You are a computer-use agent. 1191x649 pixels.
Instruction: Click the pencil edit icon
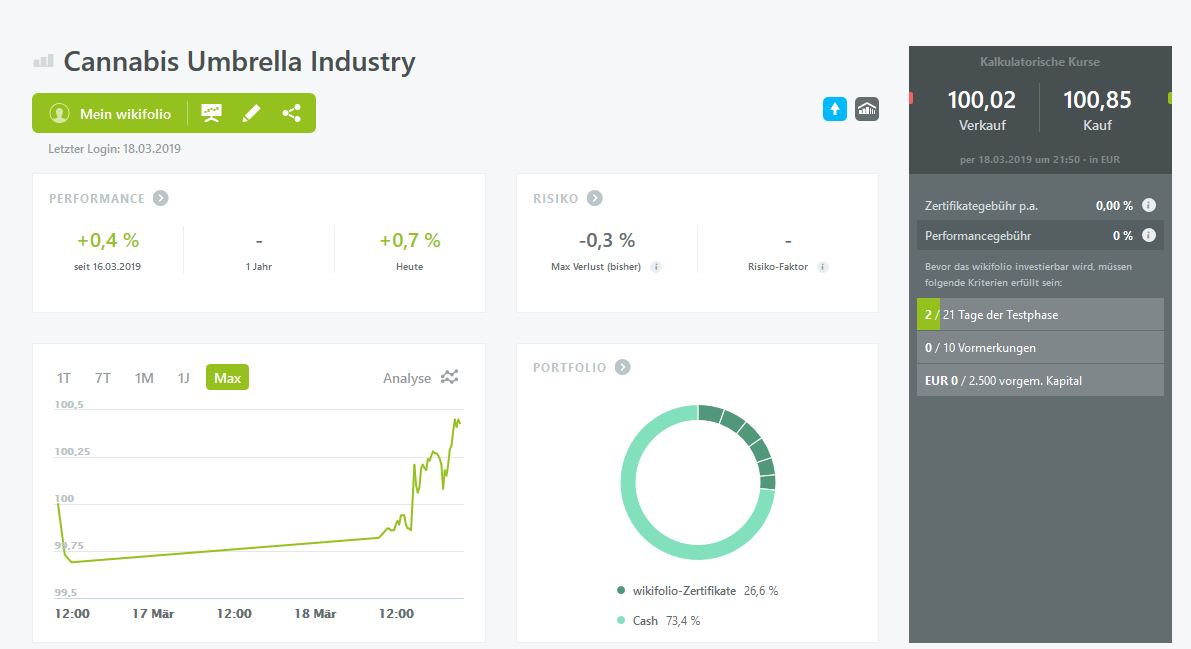251,113
